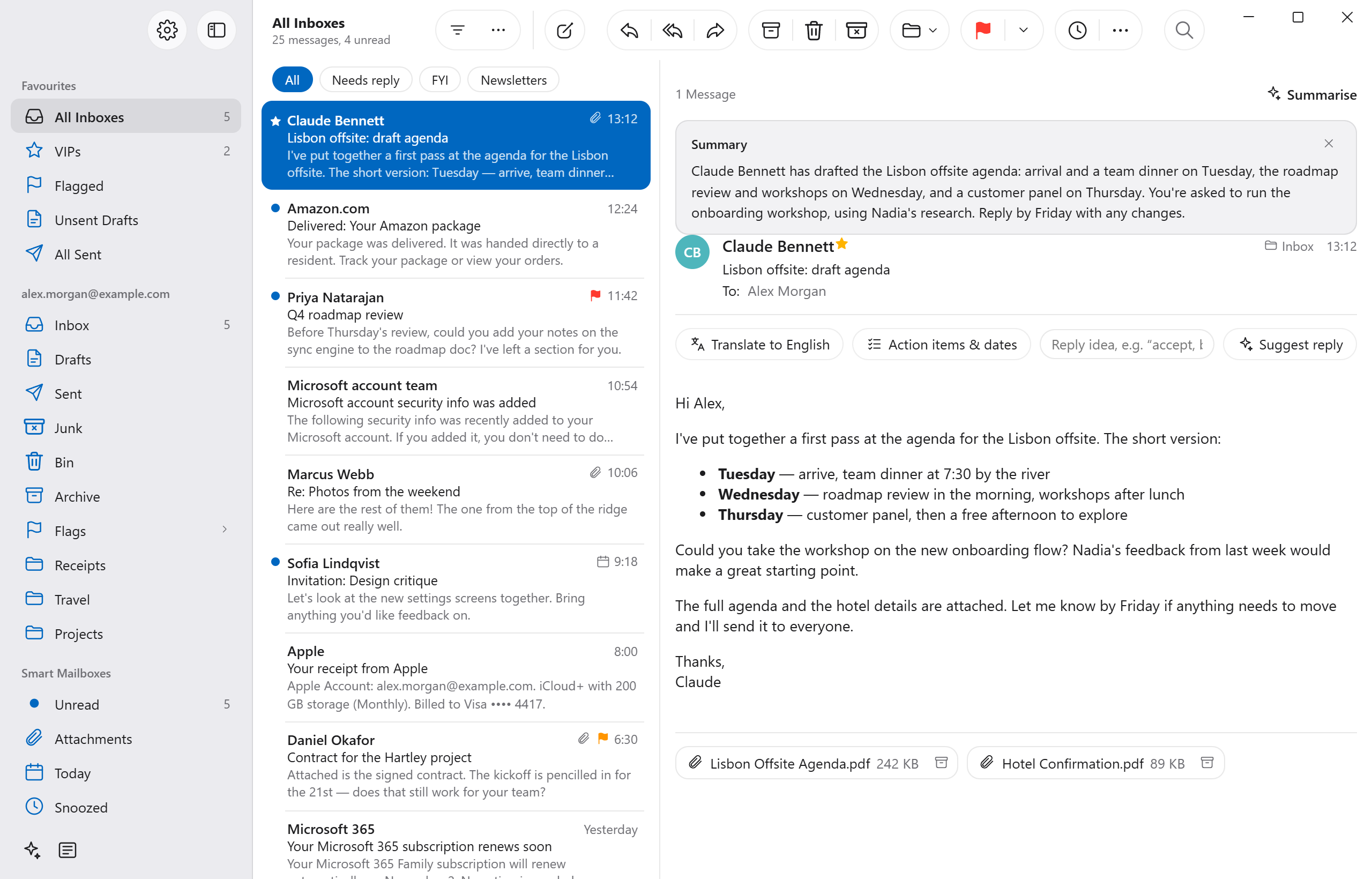Toggle the sidebar panel icon
This screenshot has height=879, width=1372.
pos(217,30)
